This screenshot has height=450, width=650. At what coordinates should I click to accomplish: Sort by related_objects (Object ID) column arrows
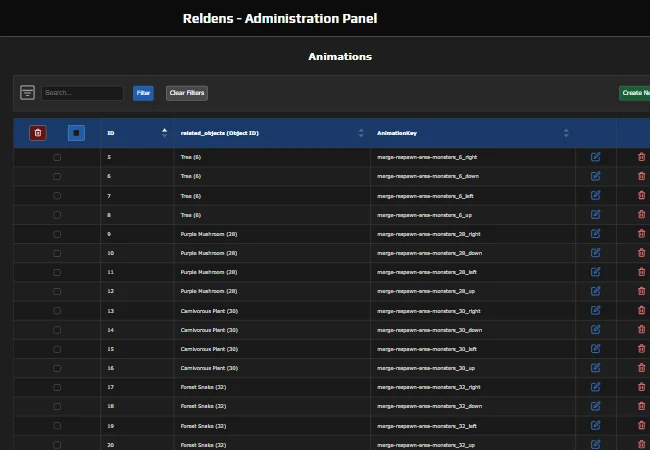coord(361,133)
